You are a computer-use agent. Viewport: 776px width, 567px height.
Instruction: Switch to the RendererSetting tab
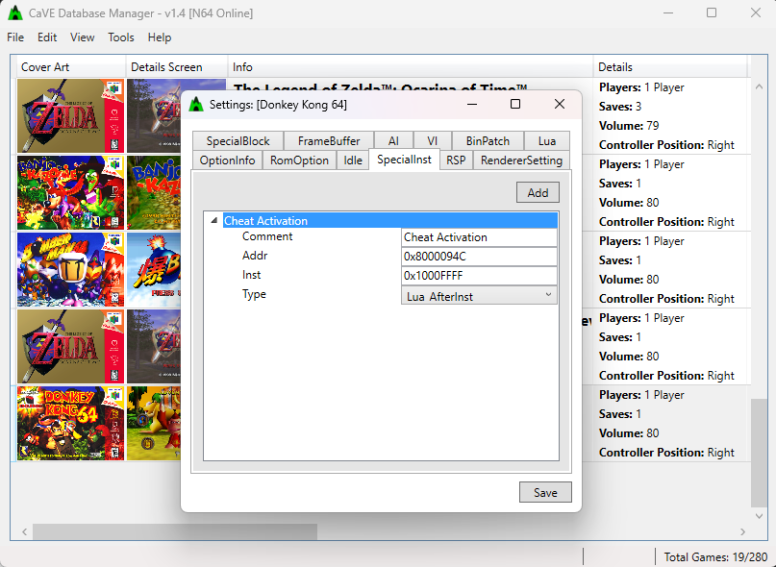tap(522, 160)
